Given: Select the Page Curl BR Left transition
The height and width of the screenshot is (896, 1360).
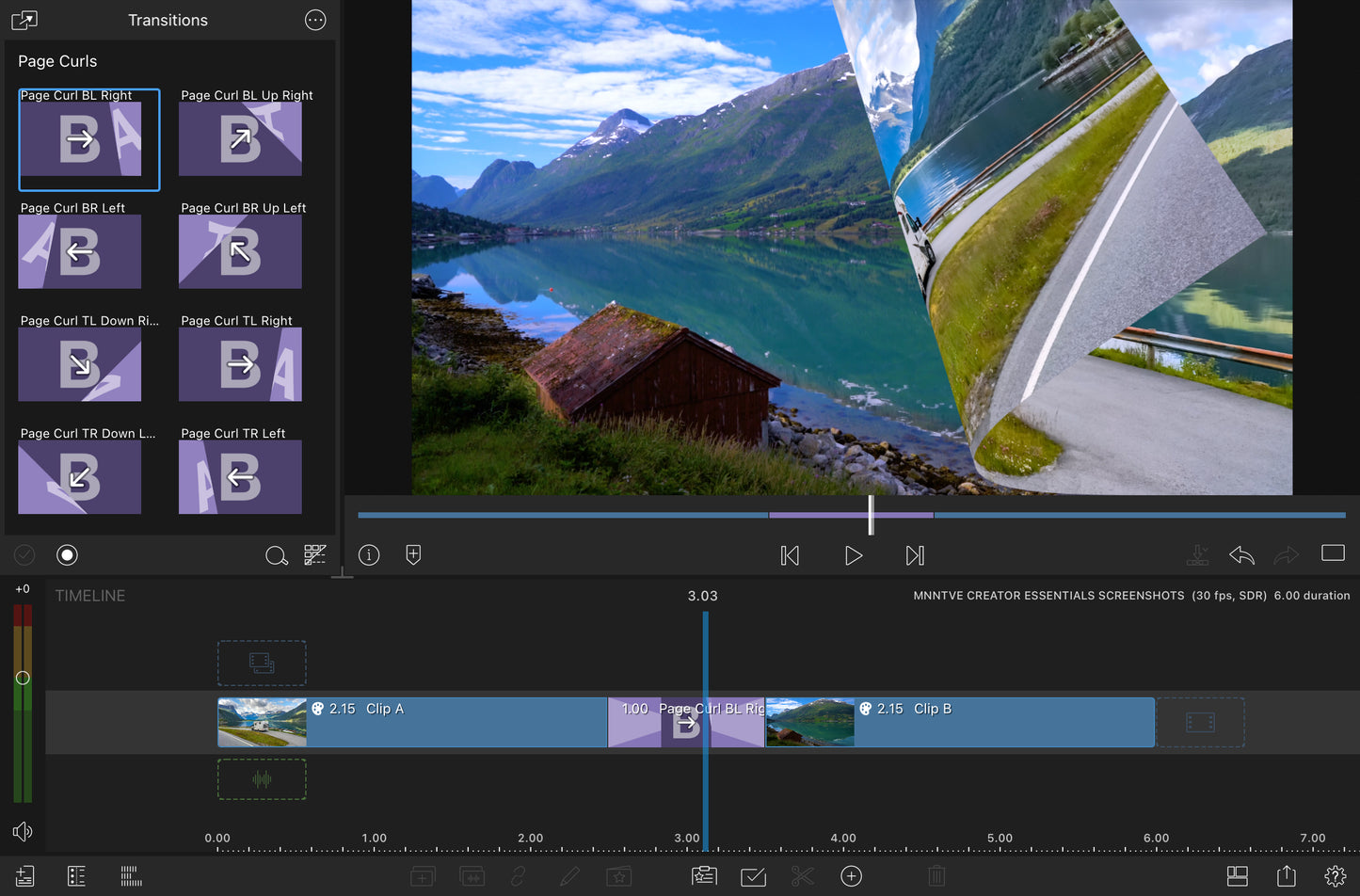Looking at the screenshot, I should [80, 250].
